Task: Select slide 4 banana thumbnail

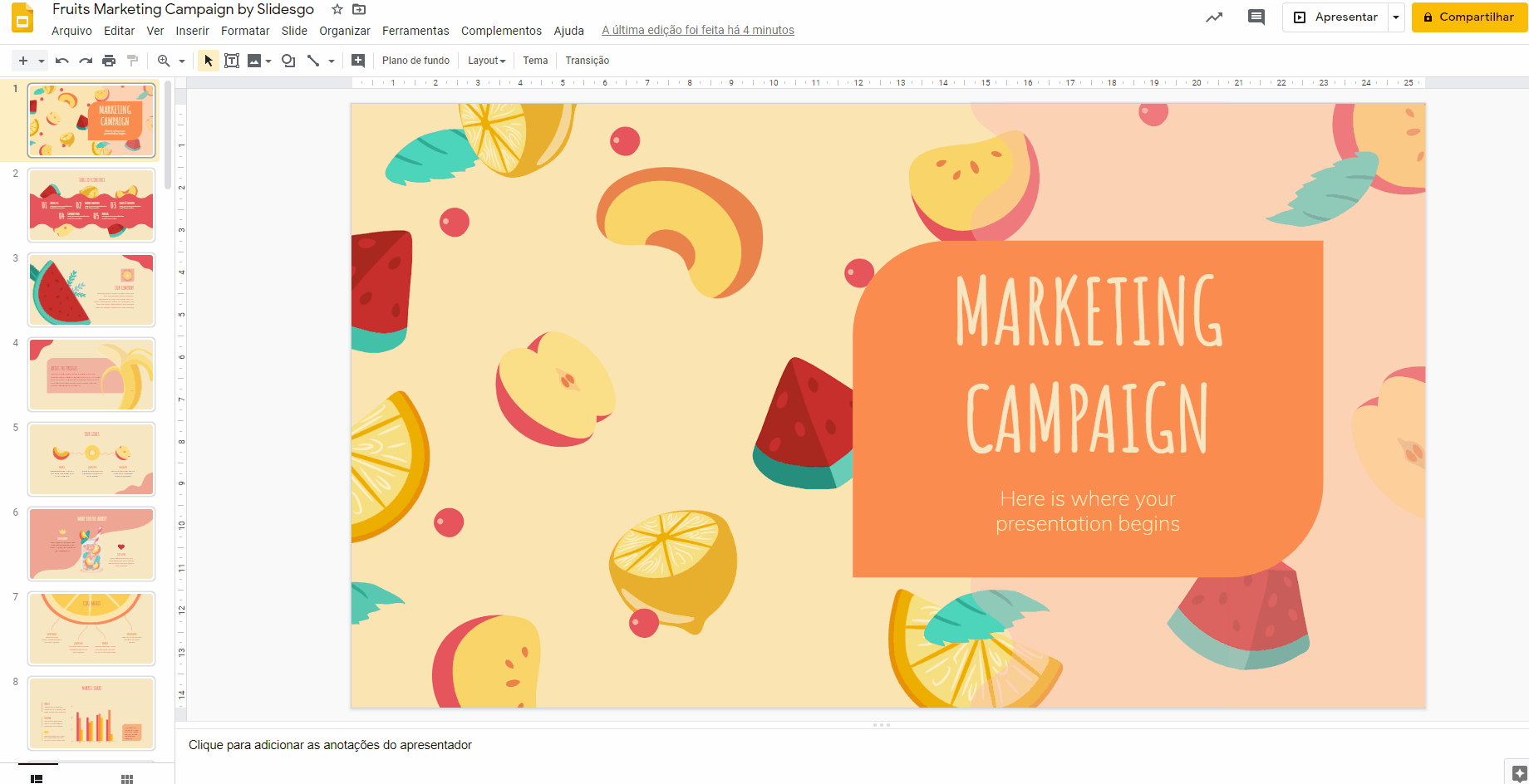Action: click(x=91, y=375)
